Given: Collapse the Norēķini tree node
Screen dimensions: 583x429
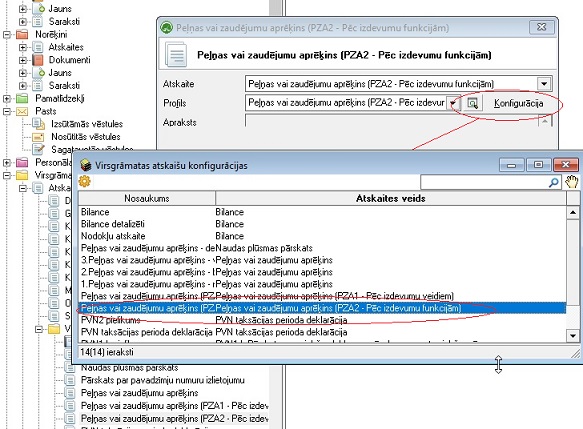Looking at the screenshot, I should [x=7, y=35].
